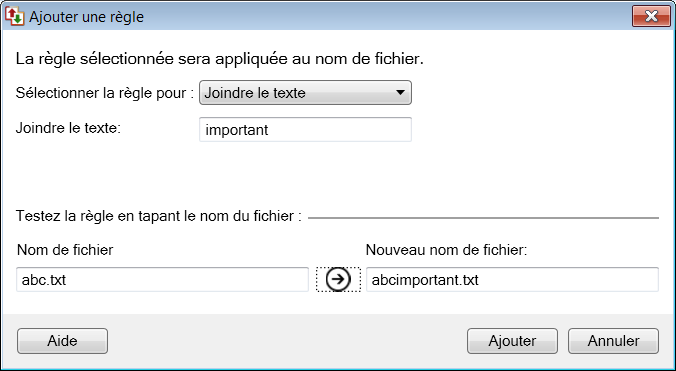Click the Nom de fichier label
This screenshot has width=676, height=371.
coord(65,250)
